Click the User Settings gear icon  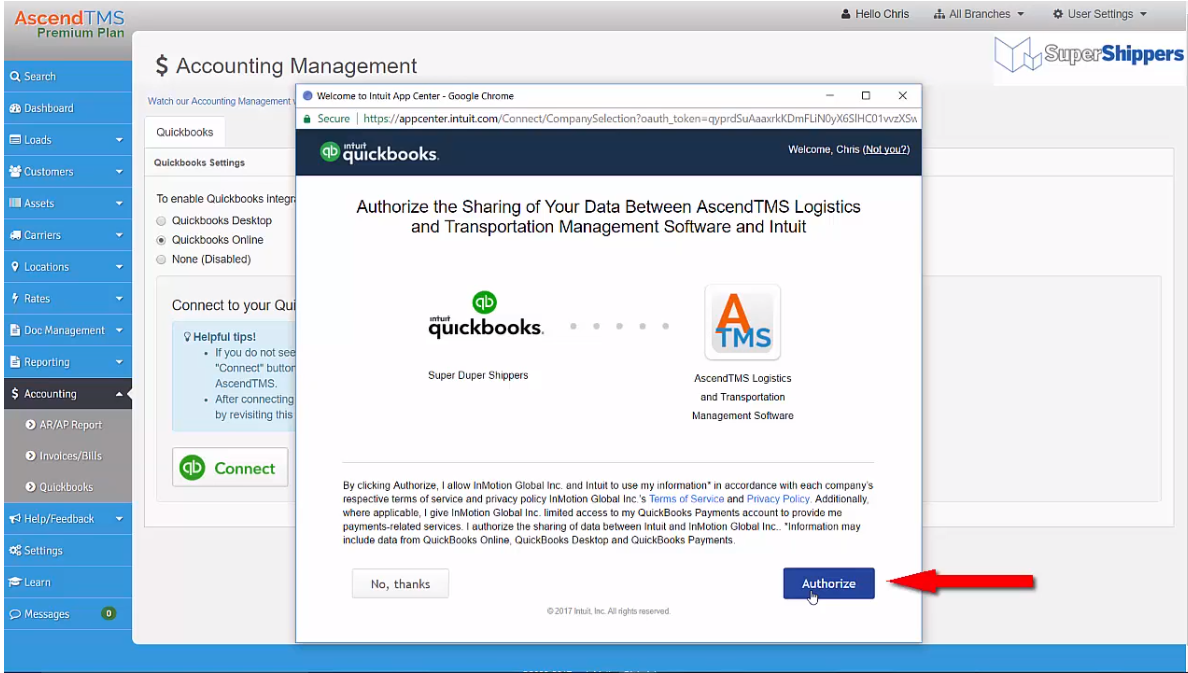(x=1058, y=14)
